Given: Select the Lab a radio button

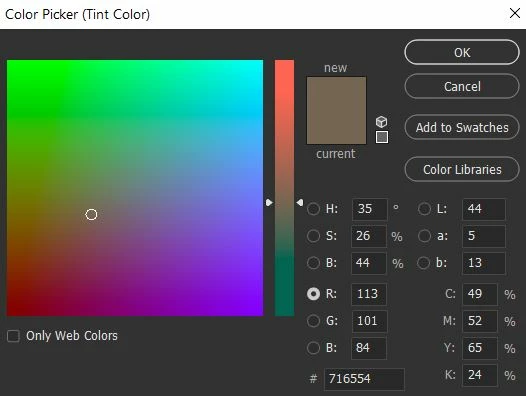Looking at the screenshot, I should [424, 236].
